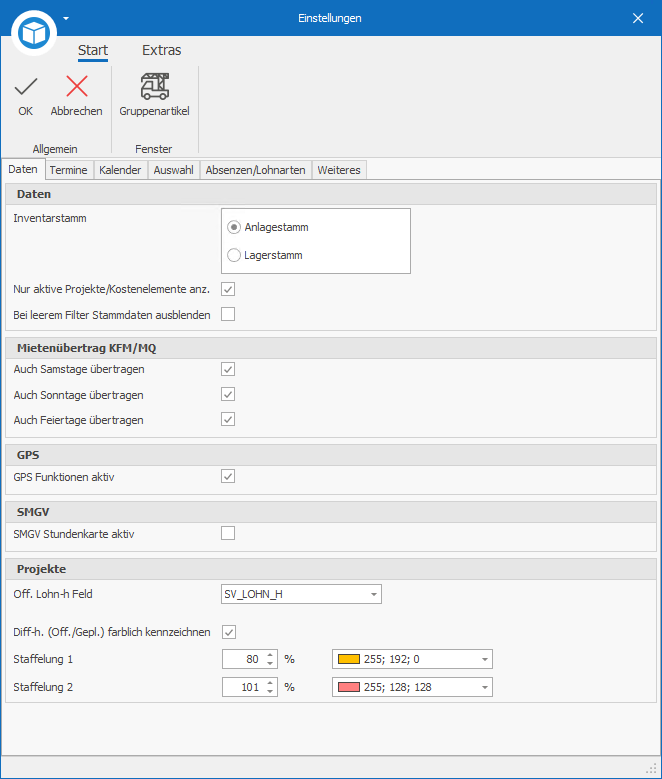662x779 pixels.
Task: Click the red Abbrechen cross icon
Action: 77,86
